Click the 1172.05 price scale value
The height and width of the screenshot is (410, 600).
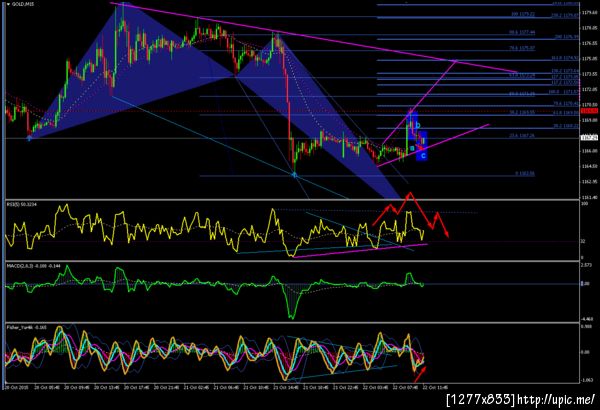[x=589, y=89]
